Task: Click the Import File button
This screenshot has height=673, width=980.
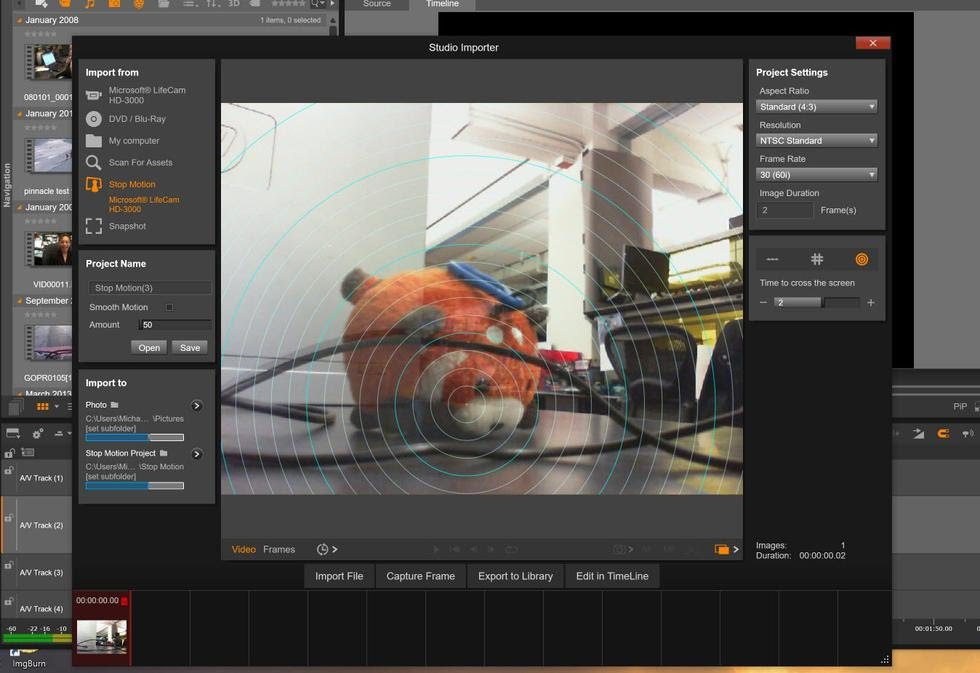Action: point(339,576)
